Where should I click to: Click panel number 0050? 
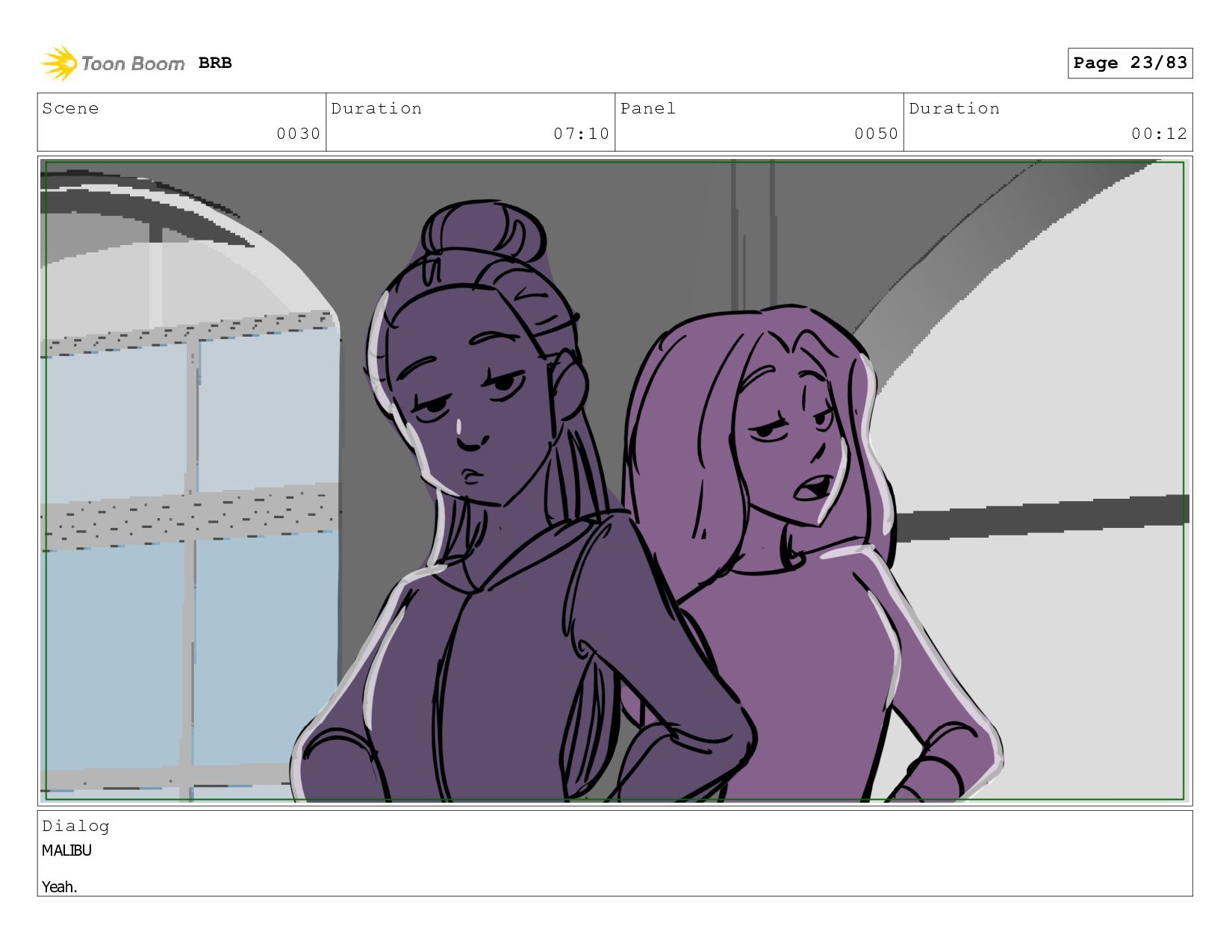(x=876, y=134)
